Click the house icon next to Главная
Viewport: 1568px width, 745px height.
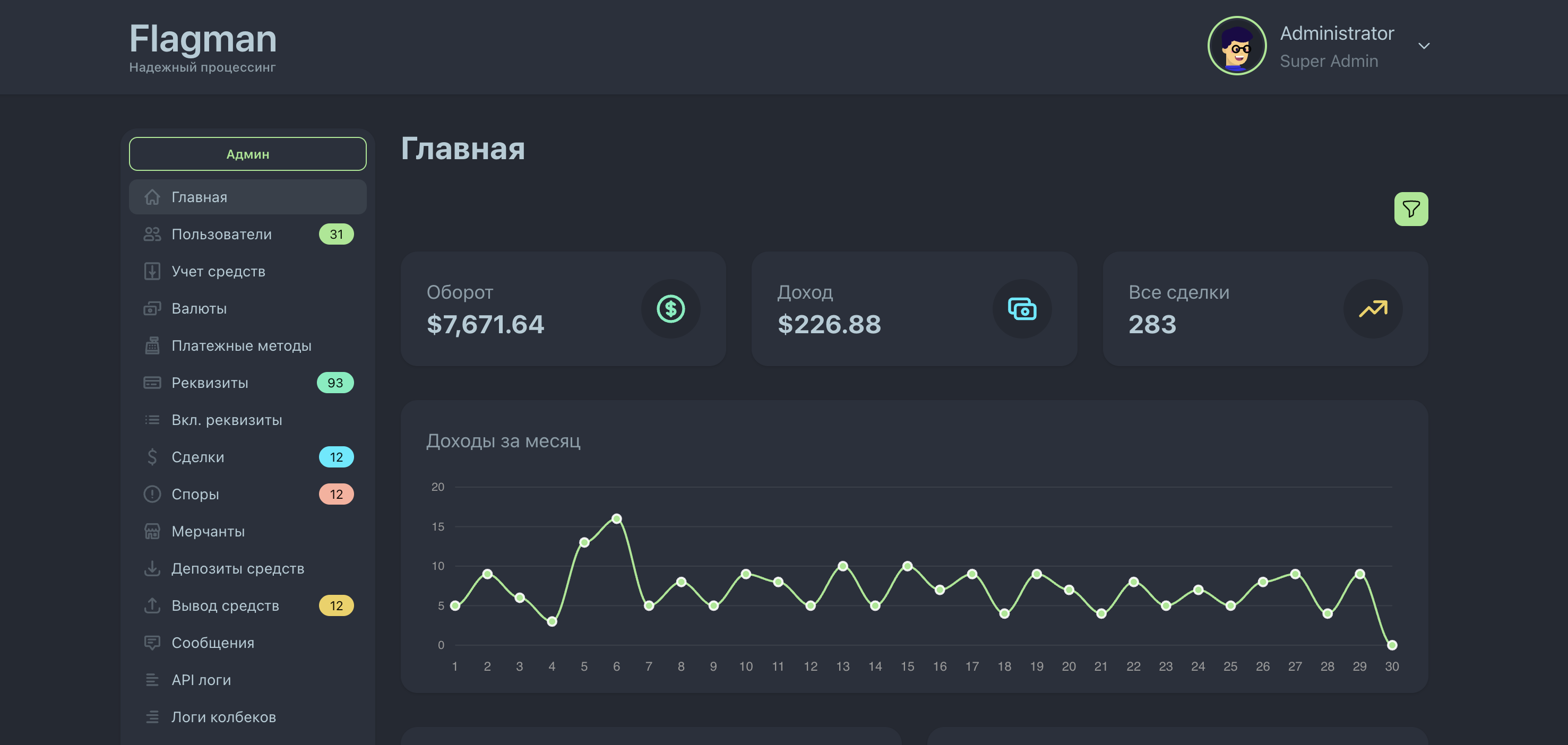pyautogui.click(x=152, y=197)
